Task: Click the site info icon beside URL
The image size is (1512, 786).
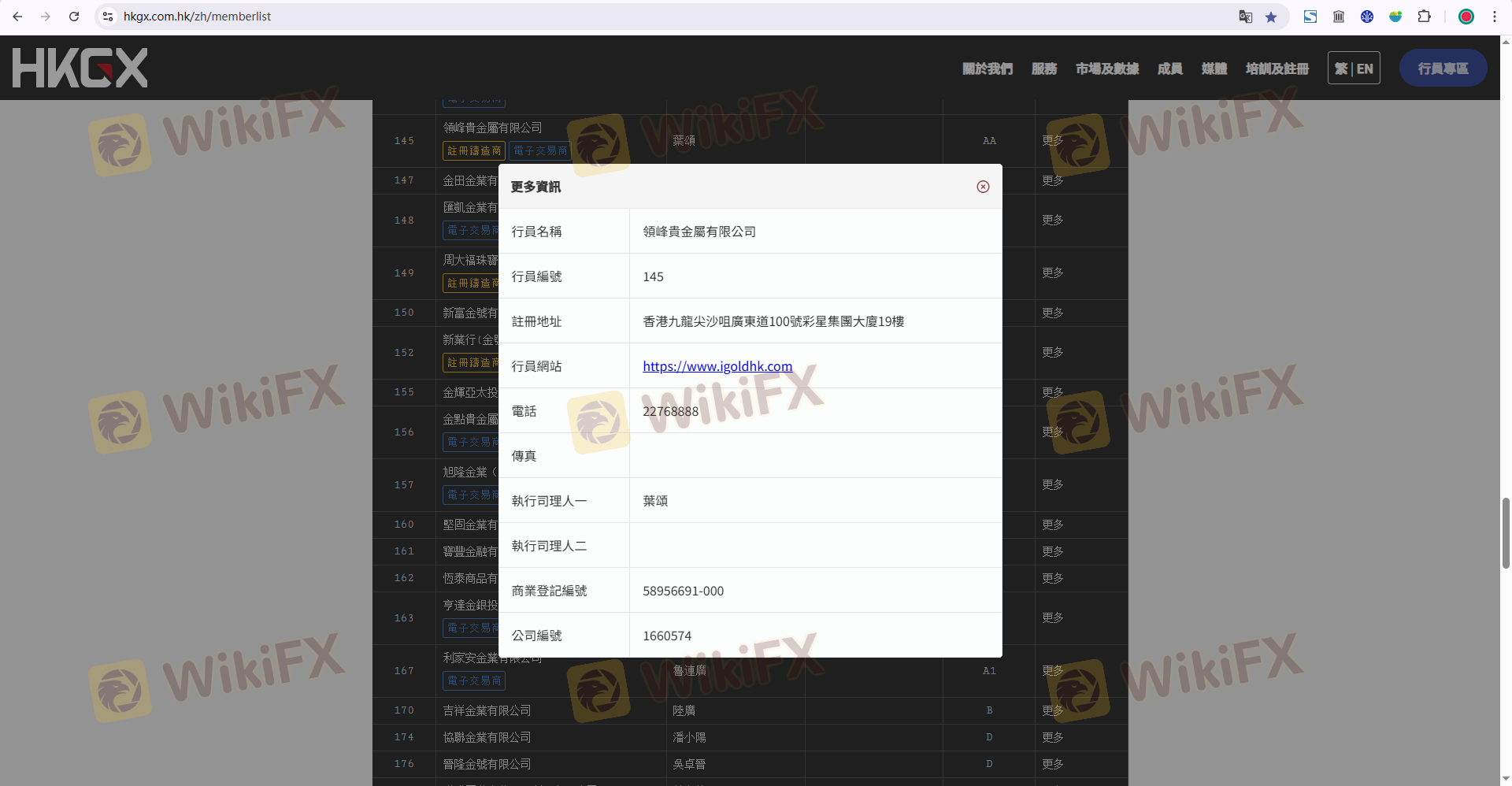Action: click(x=108, y=17)
